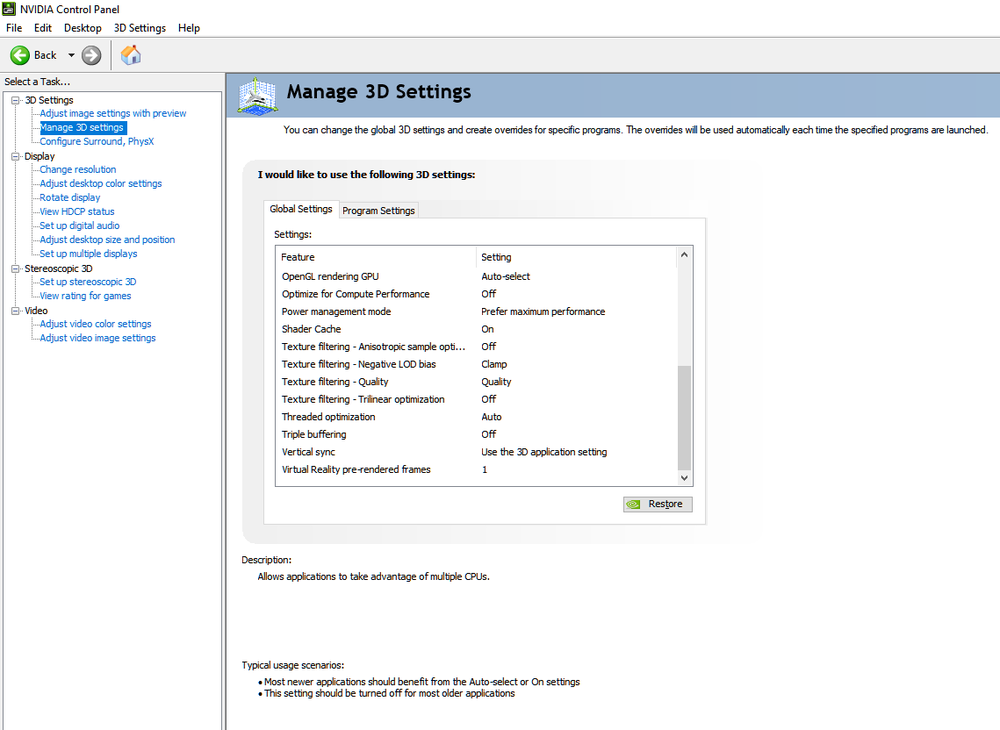Switch to the Global Settings tab

pyautogui.click(x=301, y=209)
